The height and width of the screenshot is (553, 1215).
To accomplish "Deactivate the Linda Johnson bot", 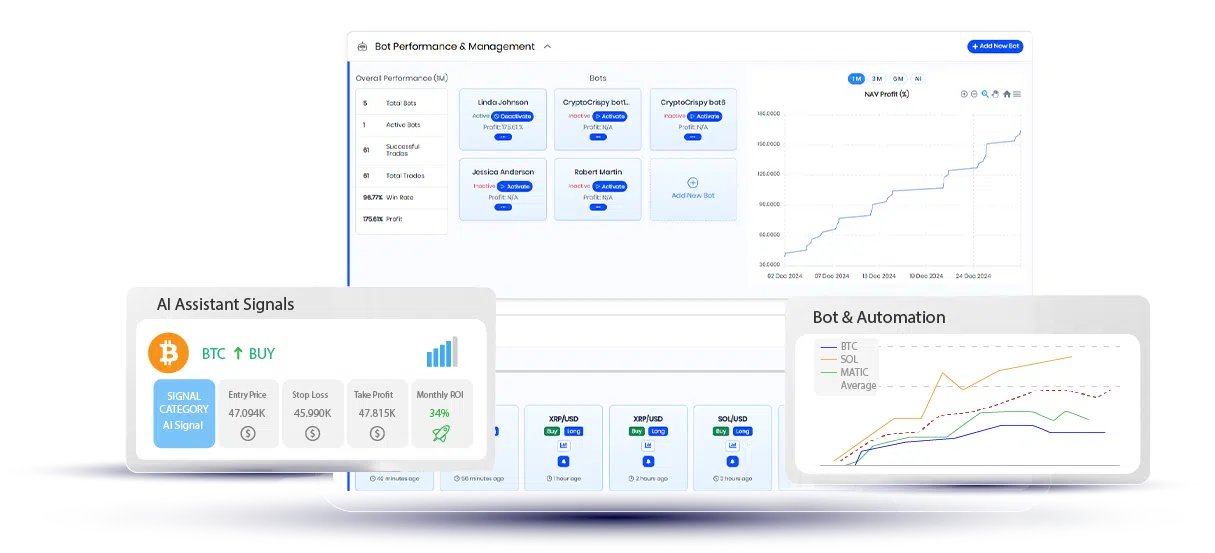I will 512,116.
